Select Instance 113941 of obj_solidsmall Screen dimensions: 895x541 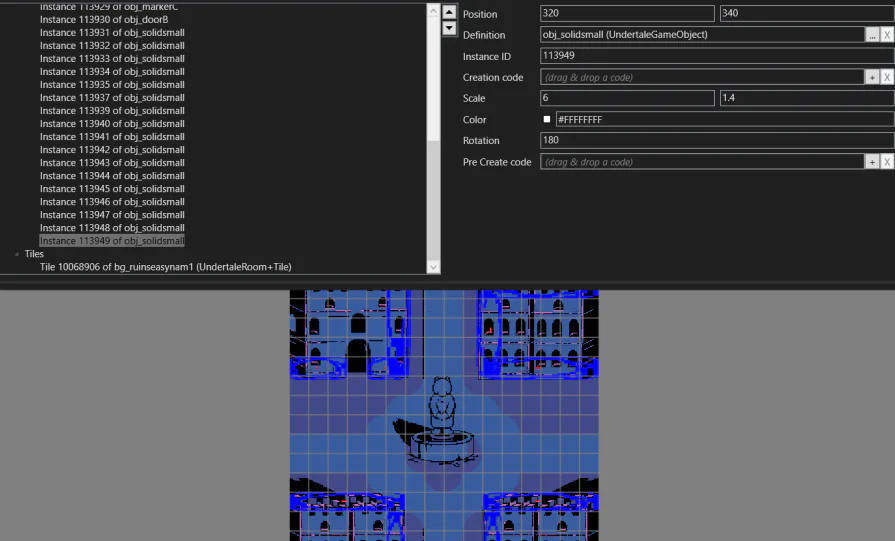coord(112,137)
